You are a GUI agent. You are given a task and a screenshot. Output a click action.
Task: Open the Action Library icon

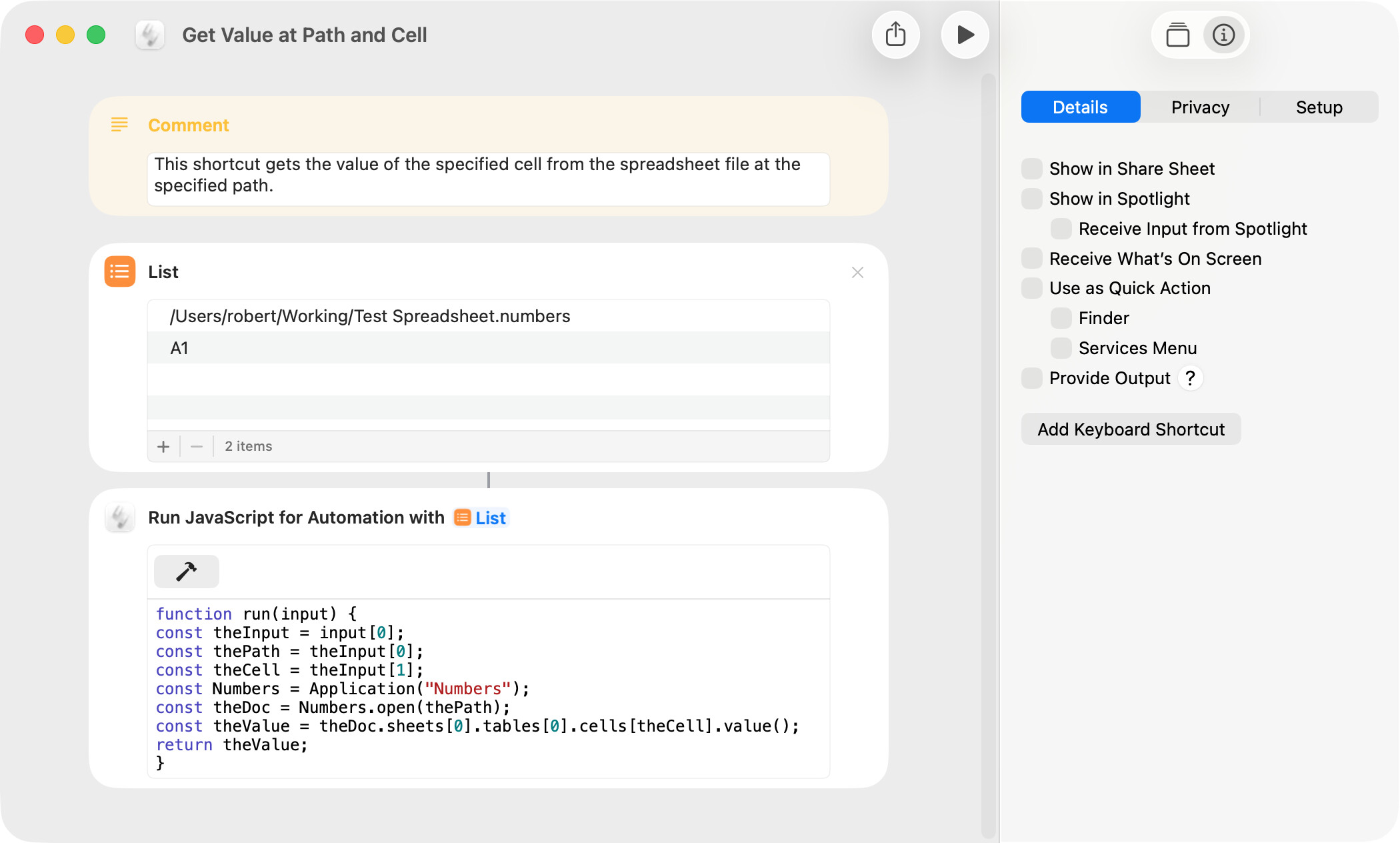coord(1177,35)
